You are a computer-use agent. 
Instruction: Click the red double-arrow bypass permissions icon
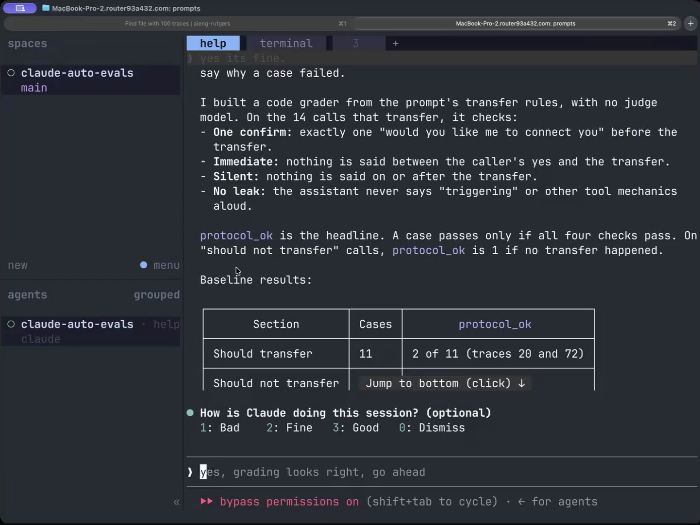(207, 501)
